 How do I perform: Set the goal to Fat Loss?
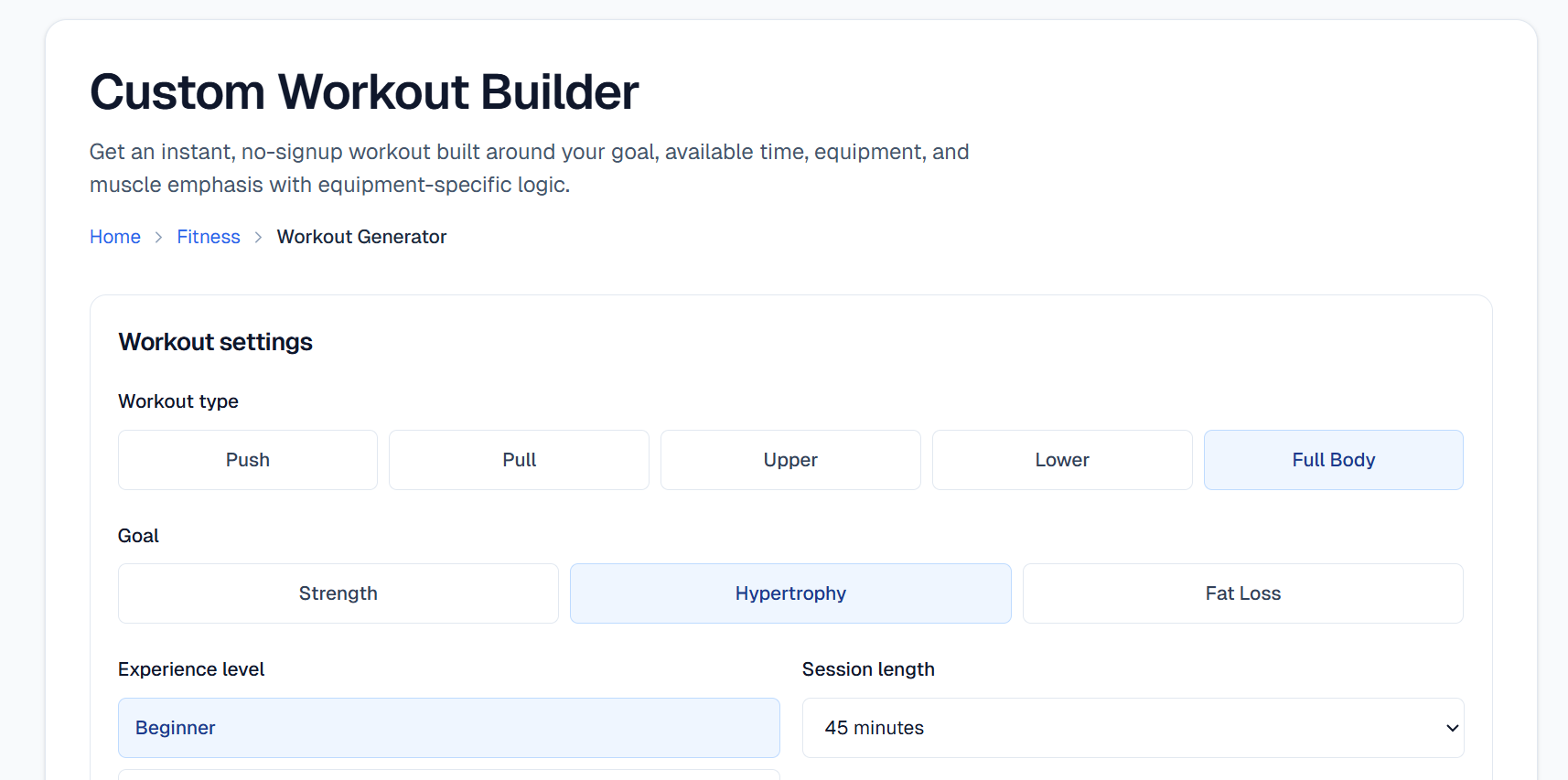point(1242,593)
